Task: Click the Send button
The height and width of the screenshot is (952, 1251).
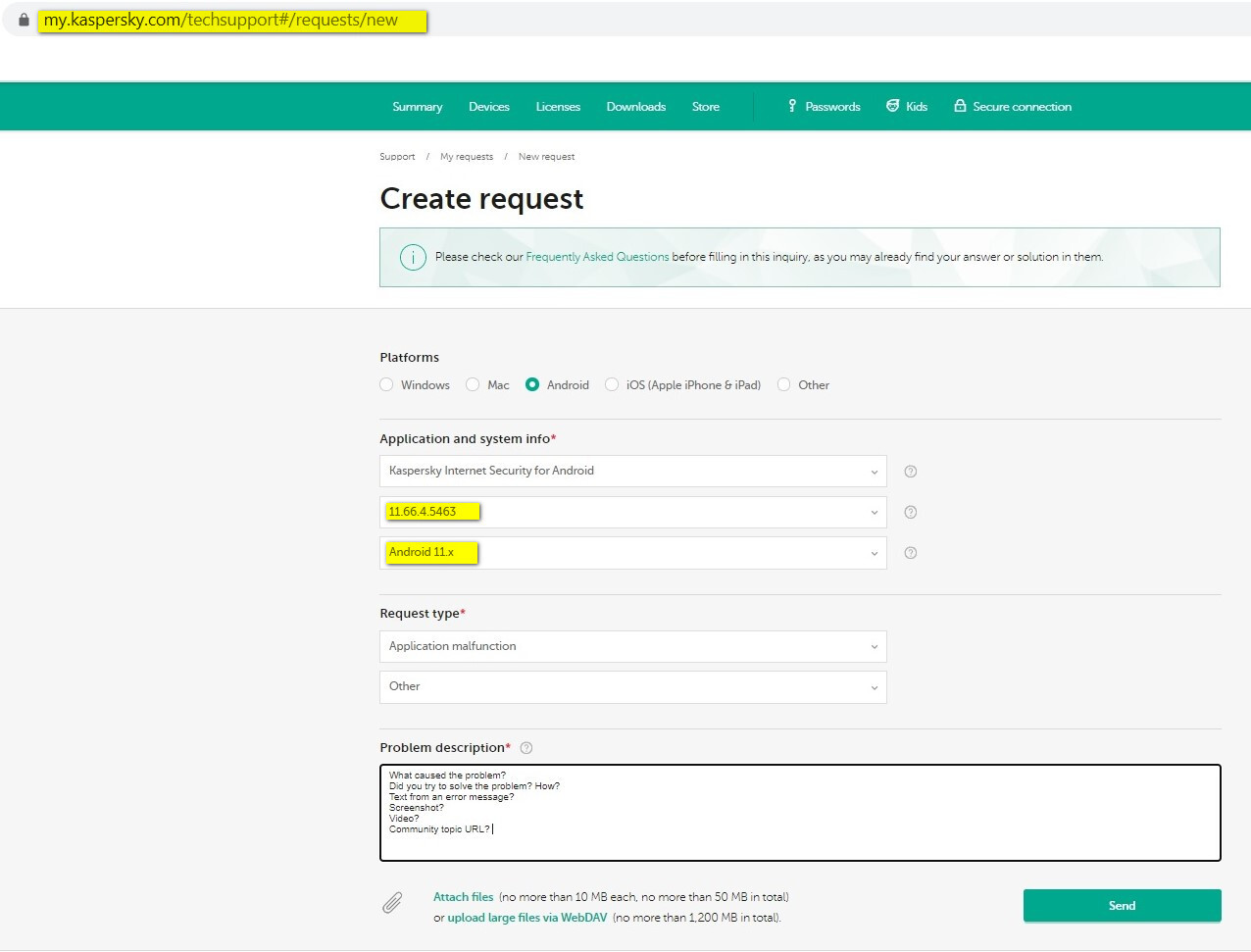Action: click(x=1123, y=906)
